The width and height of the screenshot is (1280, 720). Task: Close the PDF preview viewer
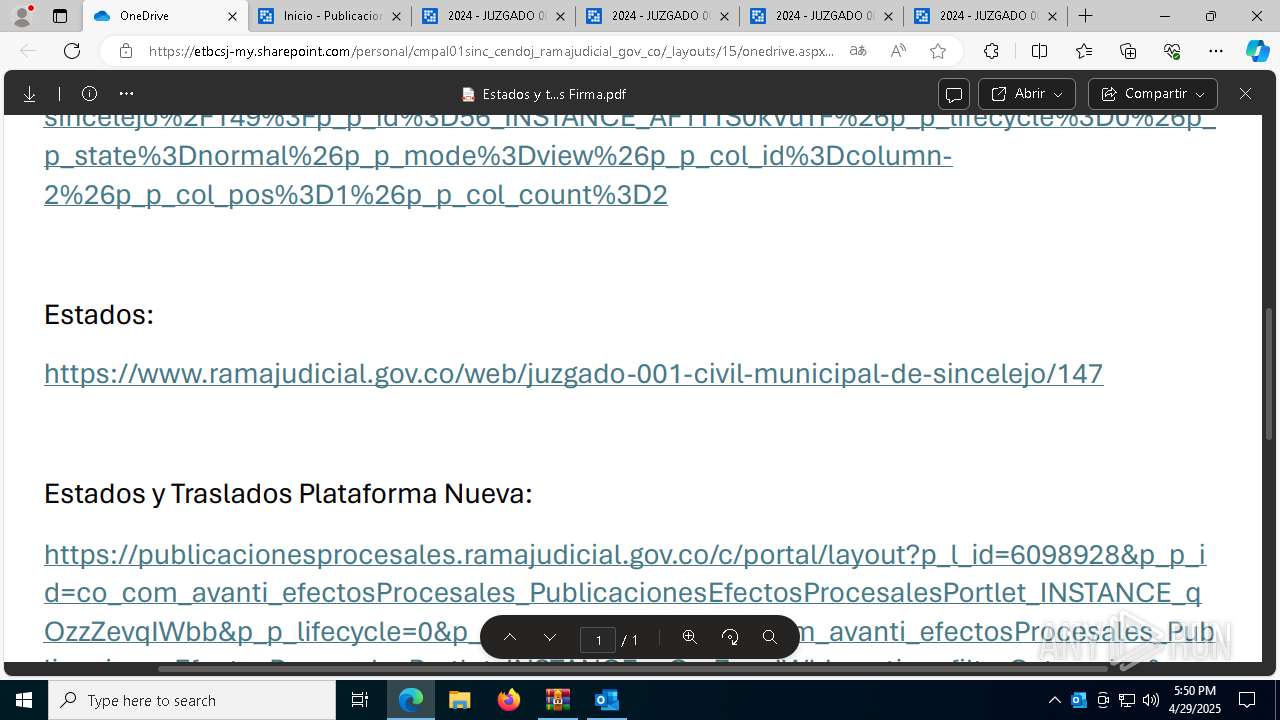(x=1245, y=94)
